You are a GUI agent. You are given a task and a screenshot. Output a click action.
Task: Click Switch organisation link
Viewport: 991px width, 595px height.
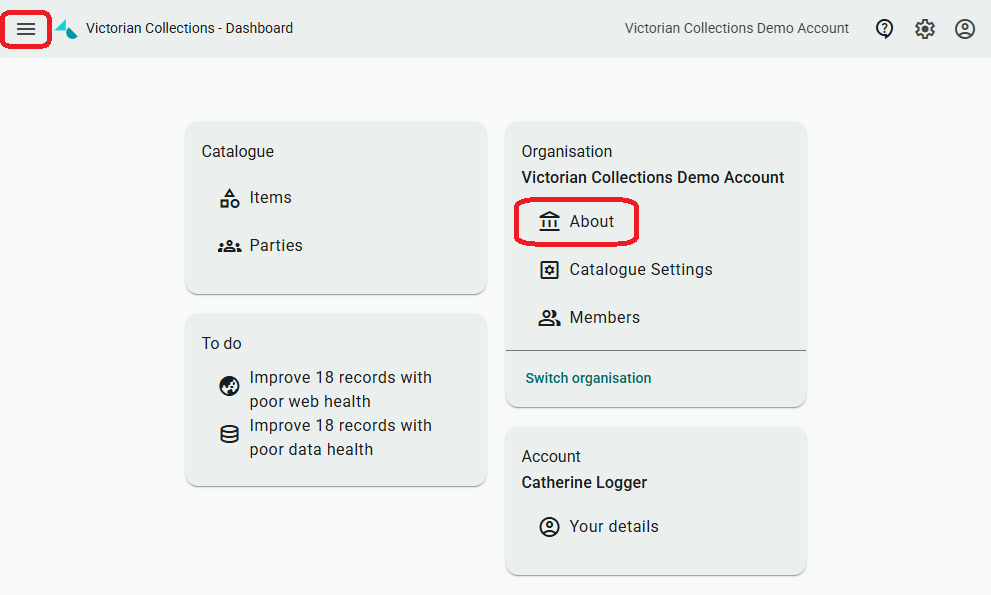[x=588, y=378]
